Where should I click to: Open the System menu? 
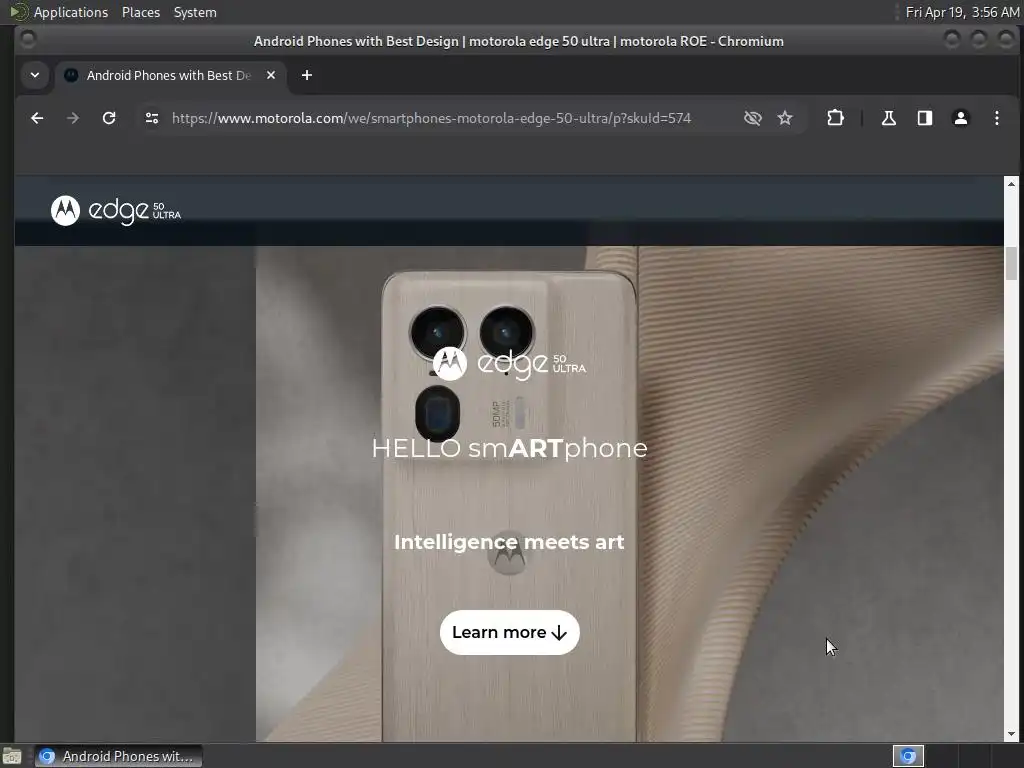(x=195, y=12)
